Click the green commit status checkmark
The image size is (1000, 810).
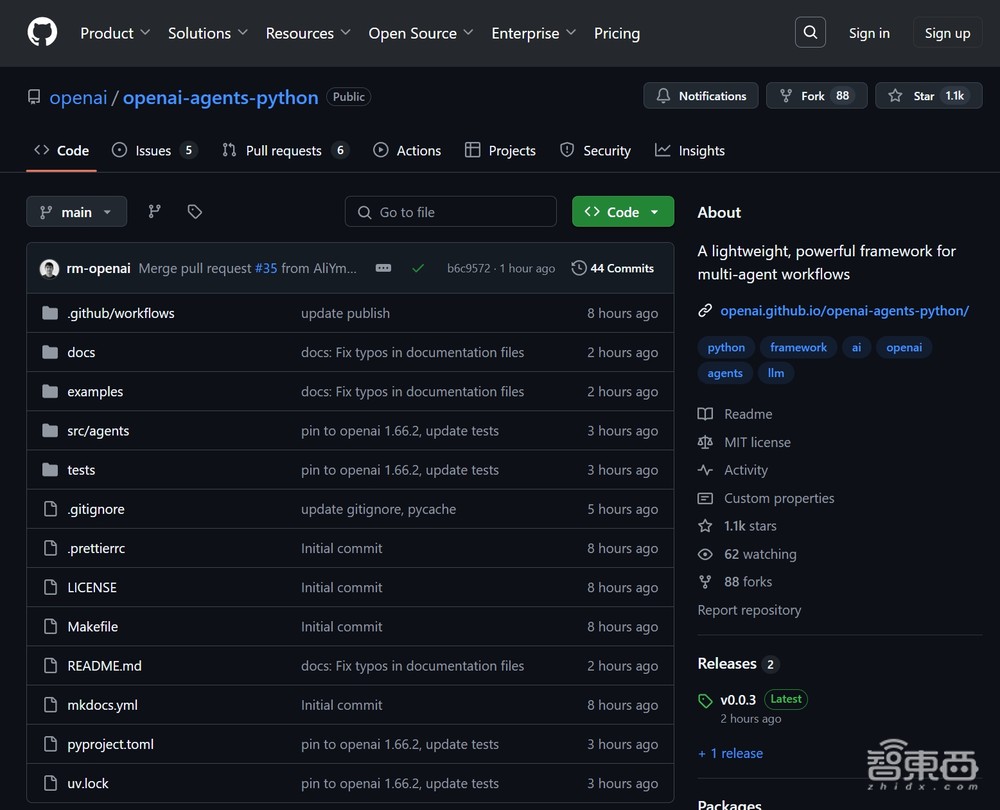pyautogui.click(x=418, y=268)
